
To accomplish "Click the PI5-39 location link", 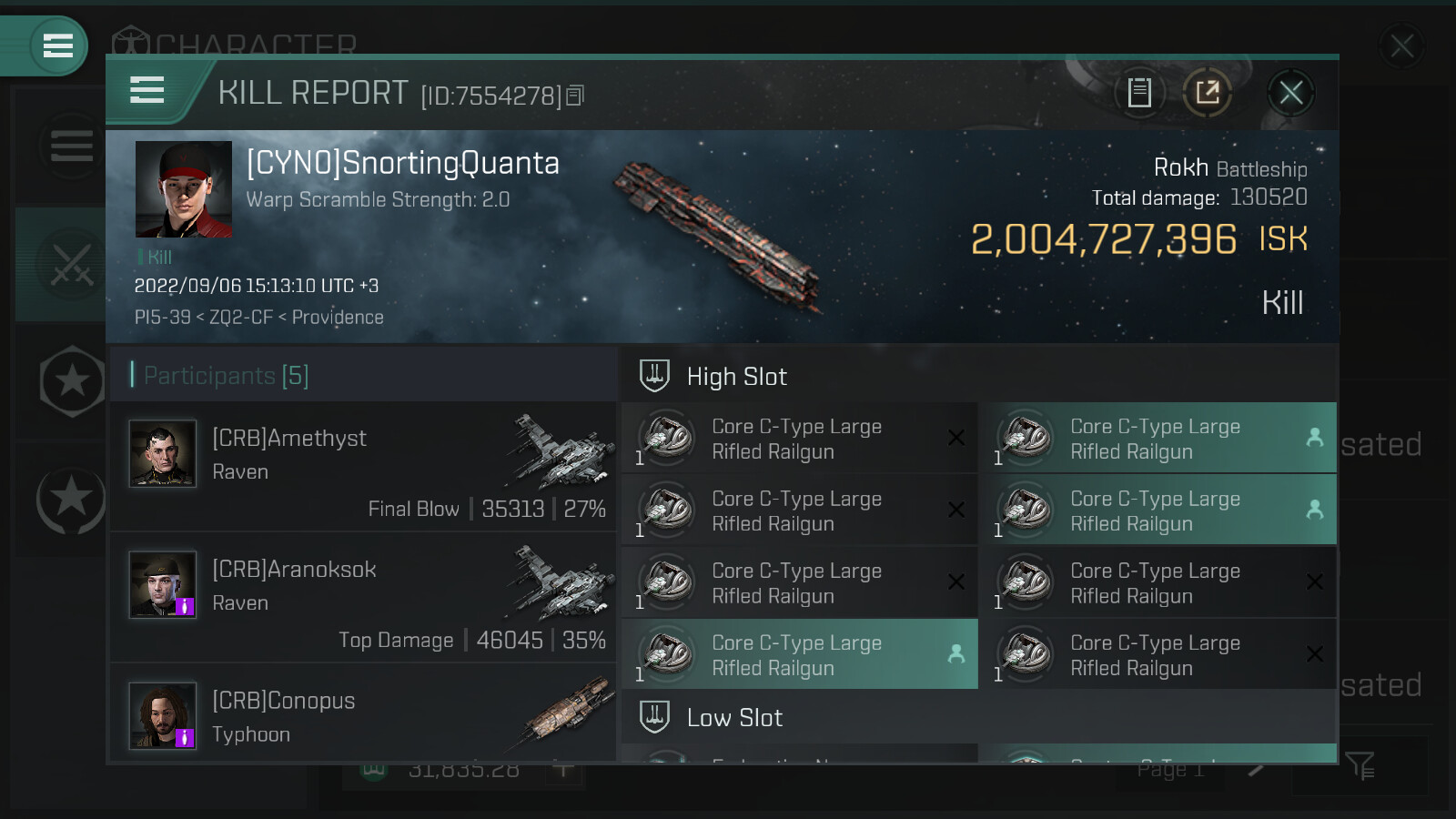I will 163,318.
